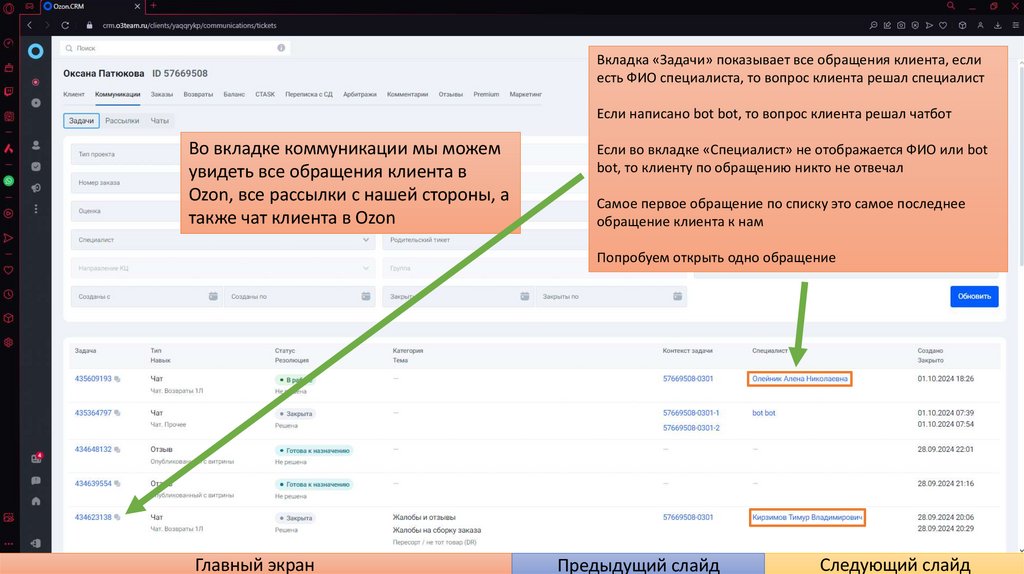
Task: Click the 'Готова к назначению' status of task 434648132
Action: pos(314,451)
